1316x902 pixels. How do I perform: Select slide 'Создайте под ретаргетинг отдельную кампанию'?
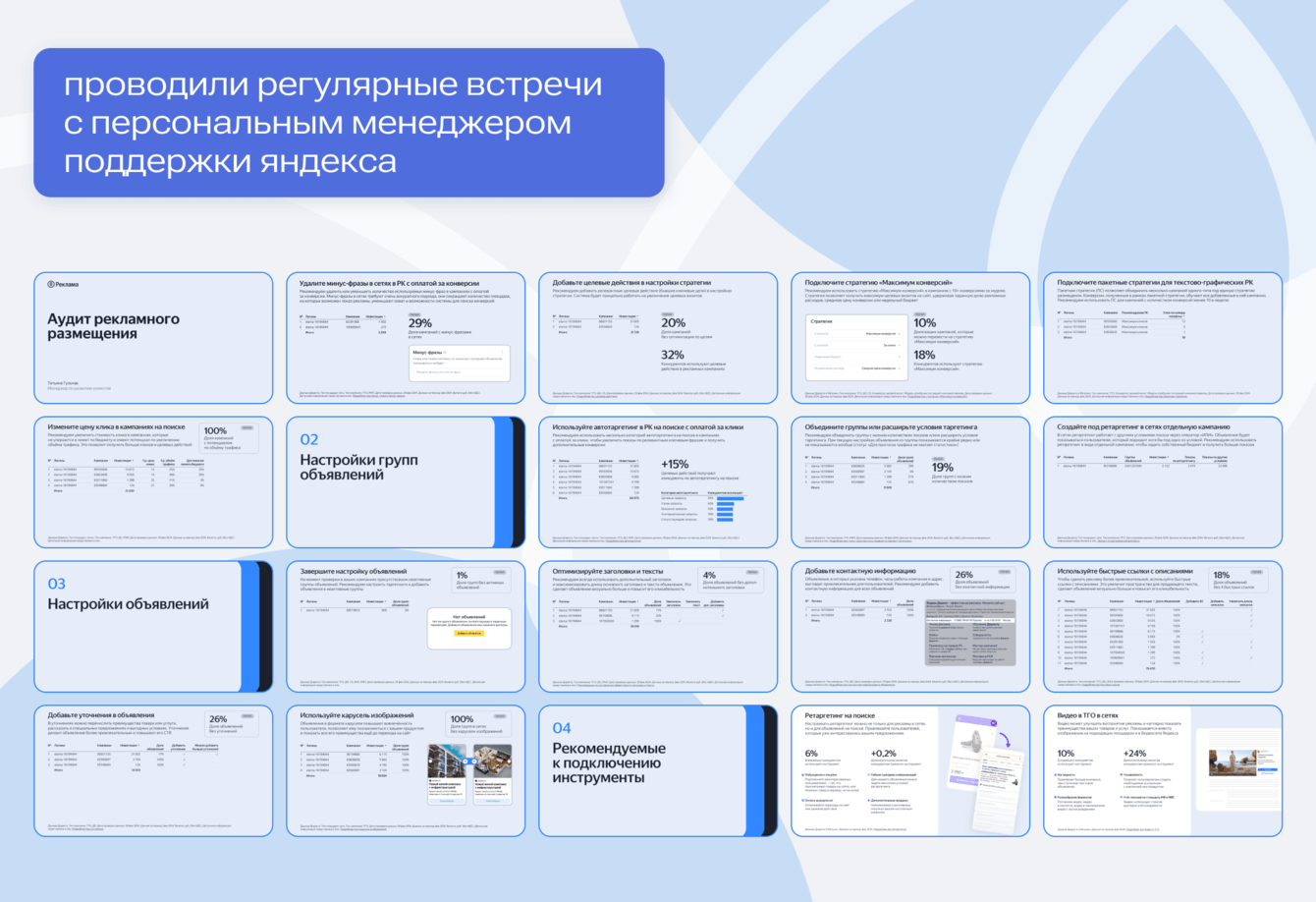tap(1163, 482)
